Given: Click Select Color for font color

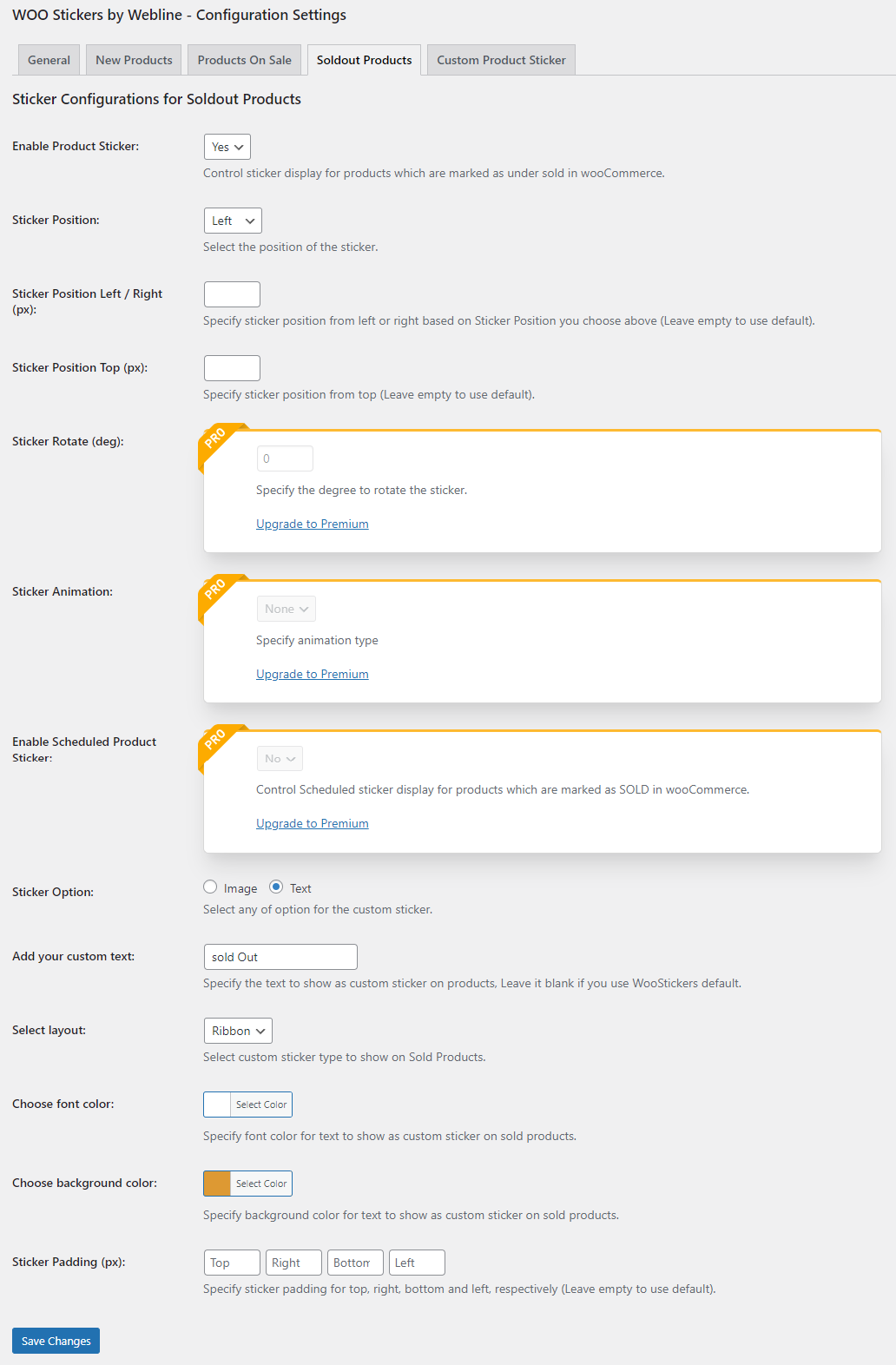Looking at the screenshot, I should click(261, 1105).
